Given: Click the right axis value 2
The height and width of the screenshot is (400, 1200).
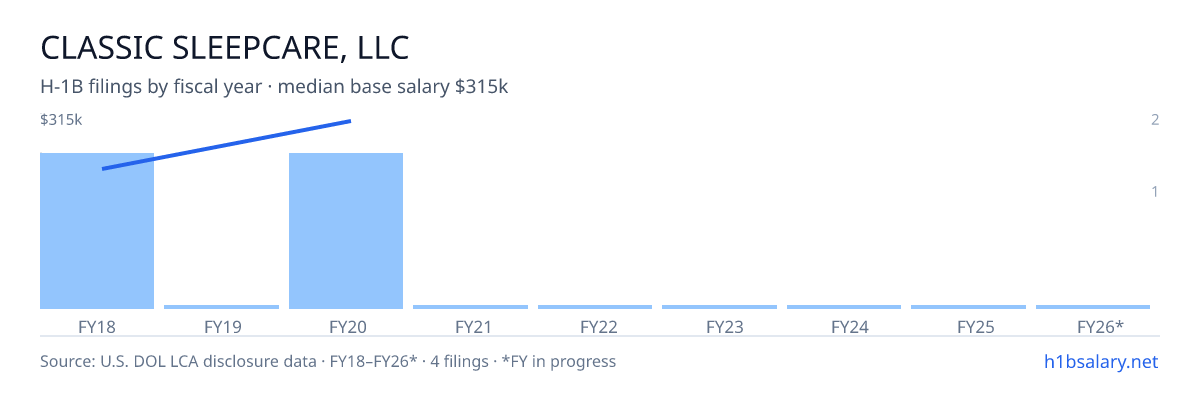Looking at the screenshot, I should click(1155, 120).
